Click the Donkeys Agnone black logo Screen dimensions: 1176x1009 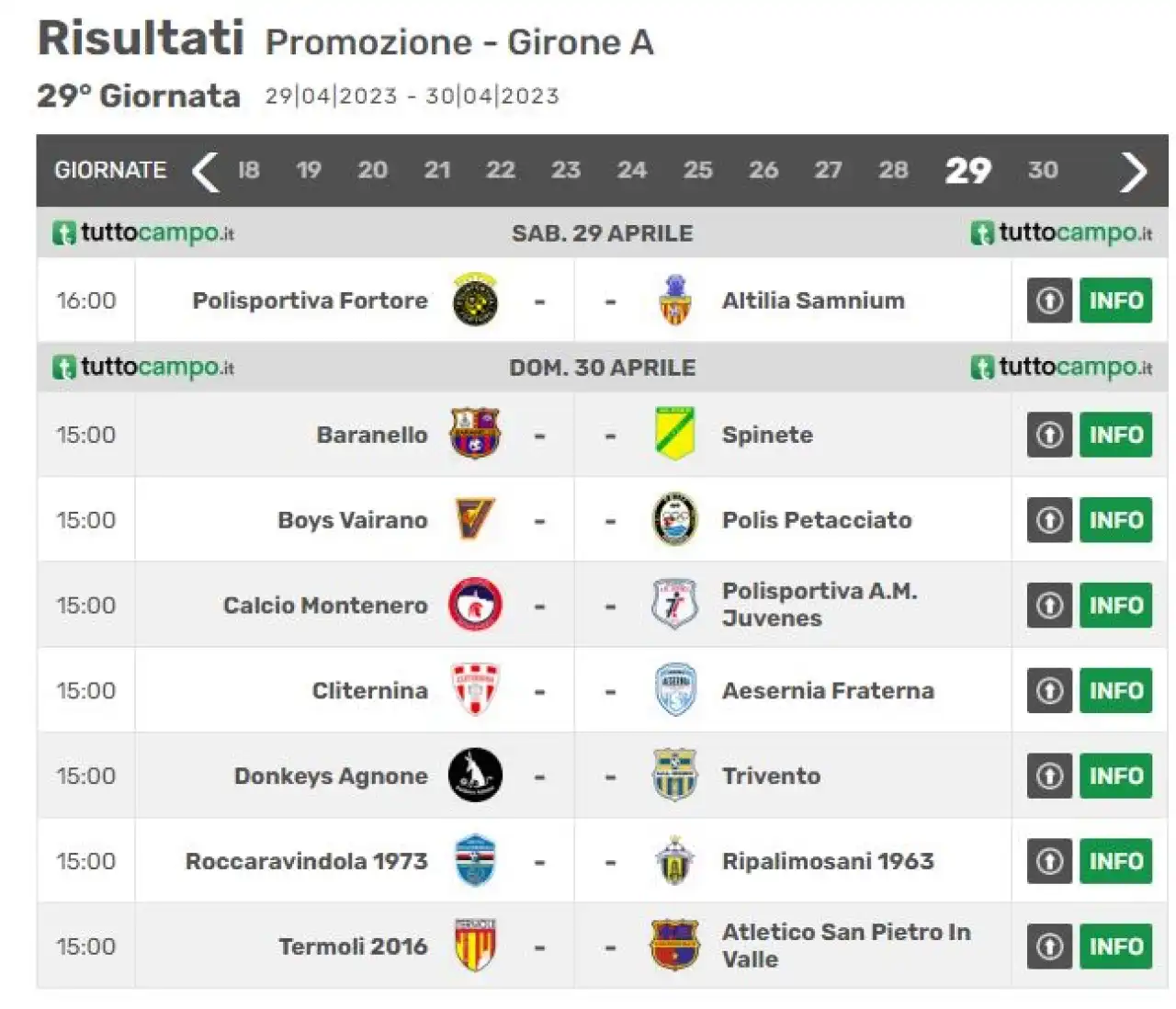click(x=475, y=776)
